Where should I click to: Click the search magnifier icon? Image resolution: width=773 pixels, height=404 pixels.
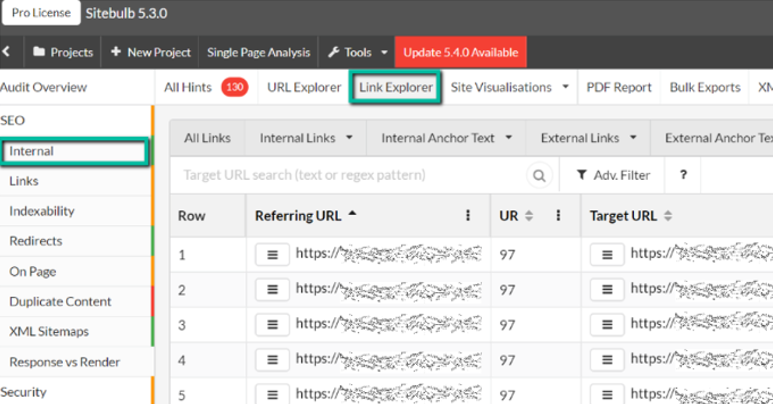(540, 176)
